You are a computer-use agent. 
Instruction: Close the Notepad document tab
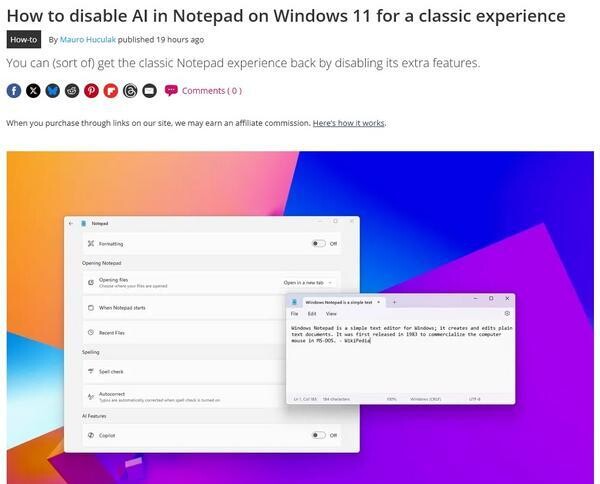tap(378, 302)
